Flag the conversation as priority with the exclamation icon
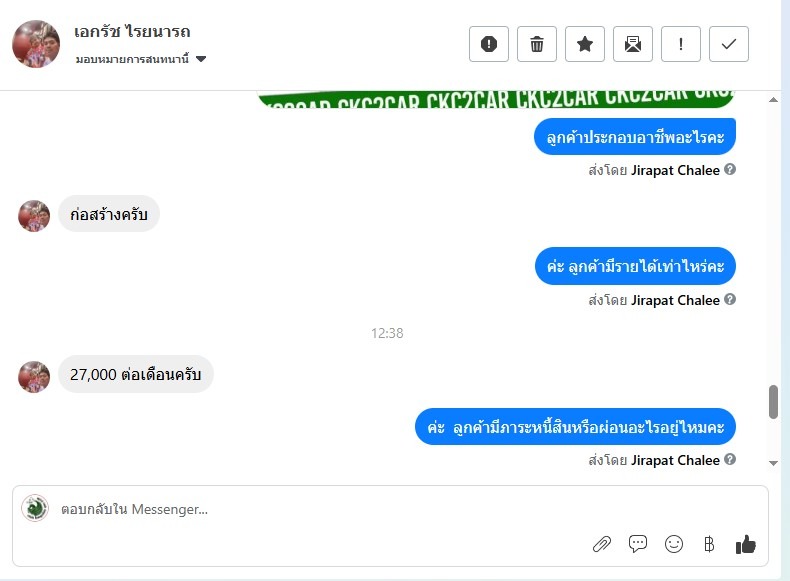Screen dimensions: 790x581 click(x=681, y=44)
